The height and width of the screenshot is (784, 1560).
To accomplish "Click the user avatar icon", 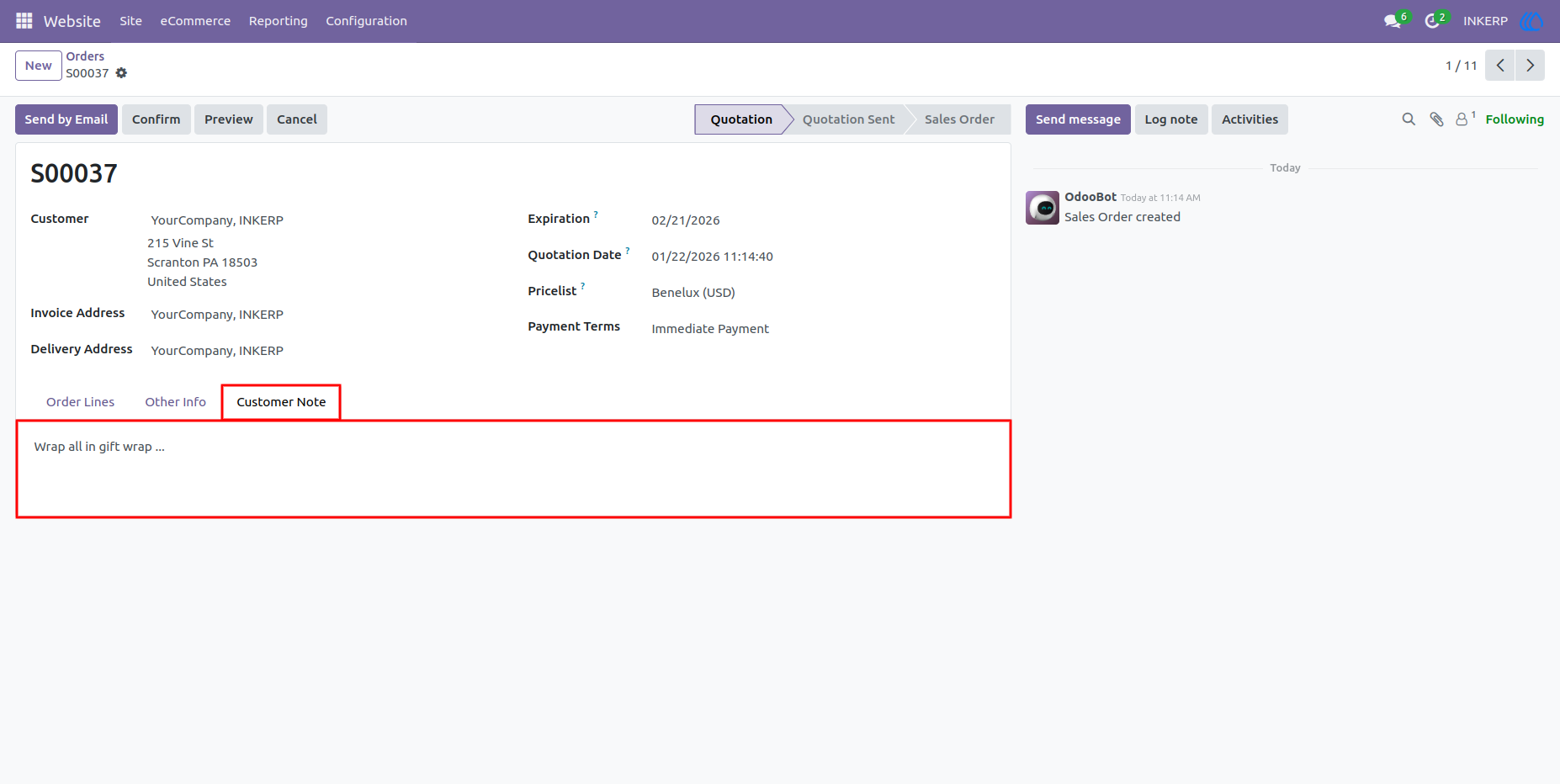I will 1531,21.
